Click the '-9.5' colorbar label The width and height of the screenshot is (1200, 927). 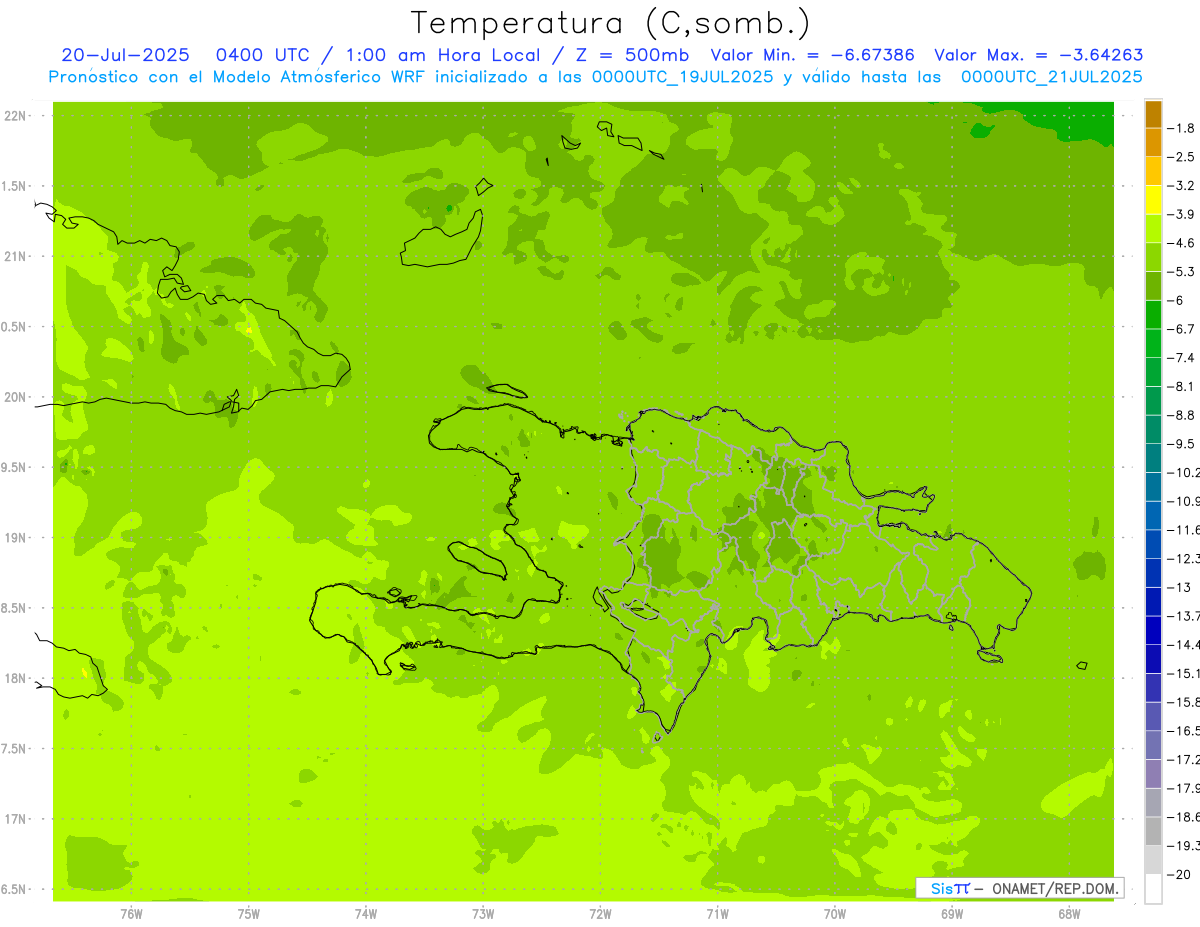point(1181,444)
